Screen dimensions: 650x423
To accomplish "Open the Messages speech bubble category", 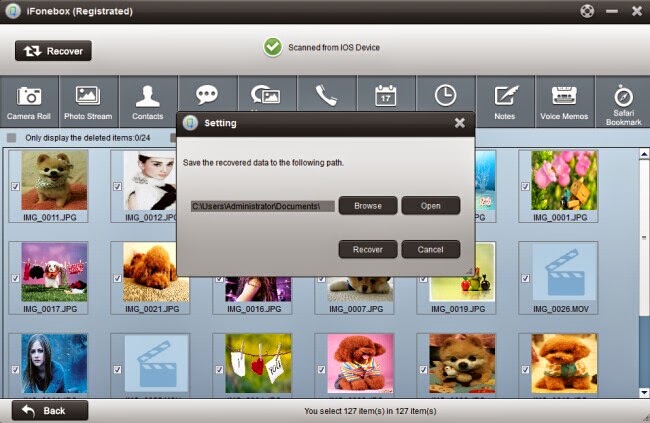I will tap(207, 95).
